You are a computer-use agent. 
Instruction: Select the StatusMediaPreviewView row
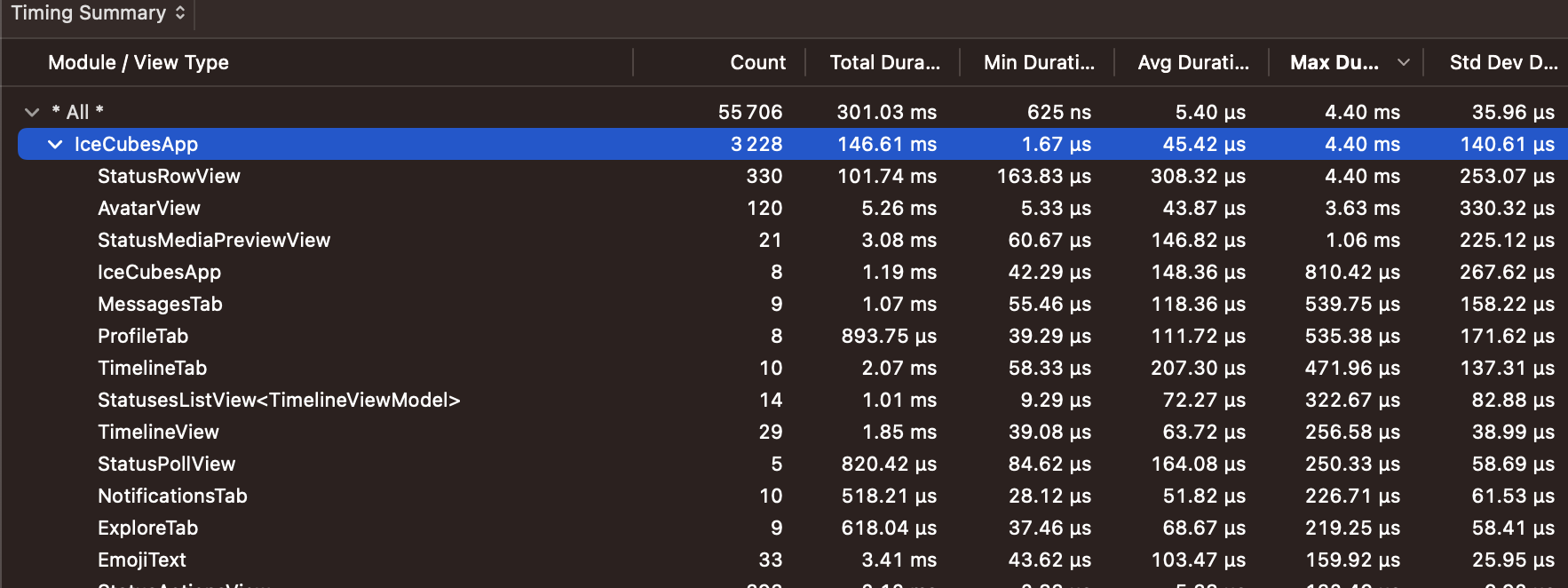[x=792, y=240]
